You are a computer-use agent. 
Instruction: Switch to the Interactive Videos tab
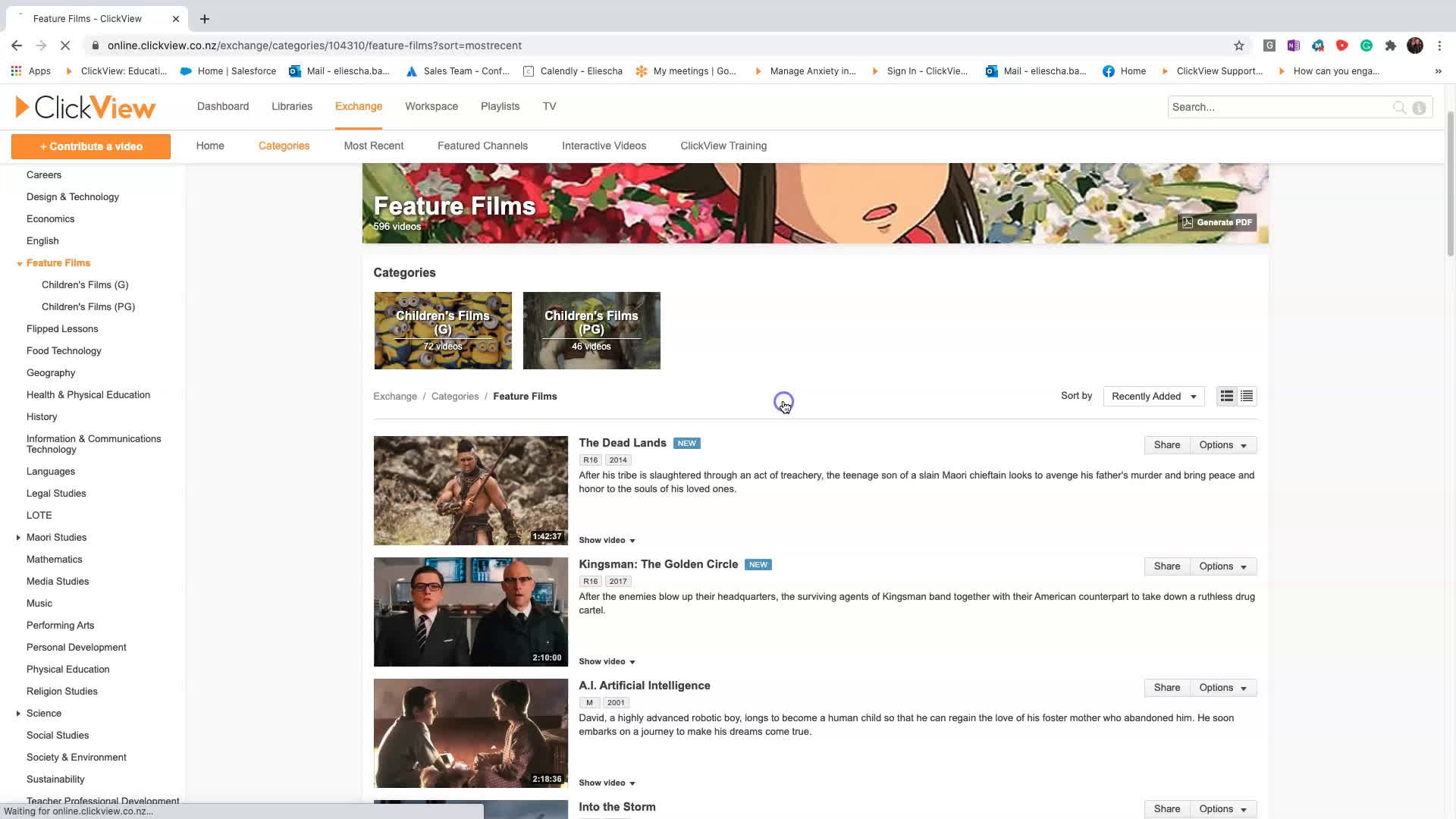[x=604, y=146]
